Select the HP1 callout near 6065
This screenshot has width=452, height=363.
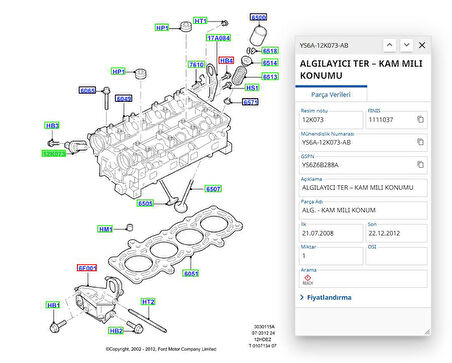pos(118,71)
